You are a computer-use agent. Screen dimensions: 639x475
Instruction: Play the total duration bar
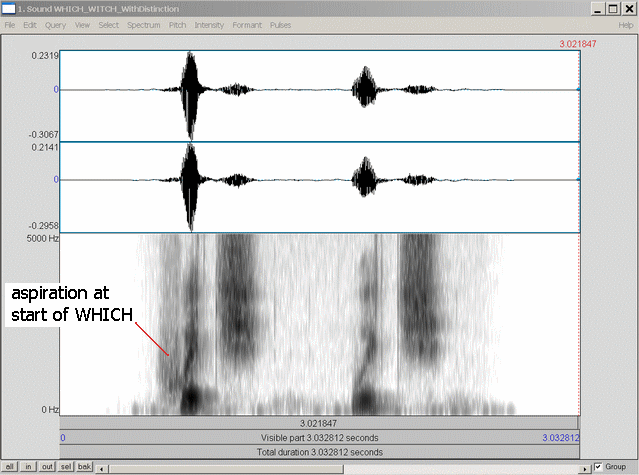[x=319, y=452]
